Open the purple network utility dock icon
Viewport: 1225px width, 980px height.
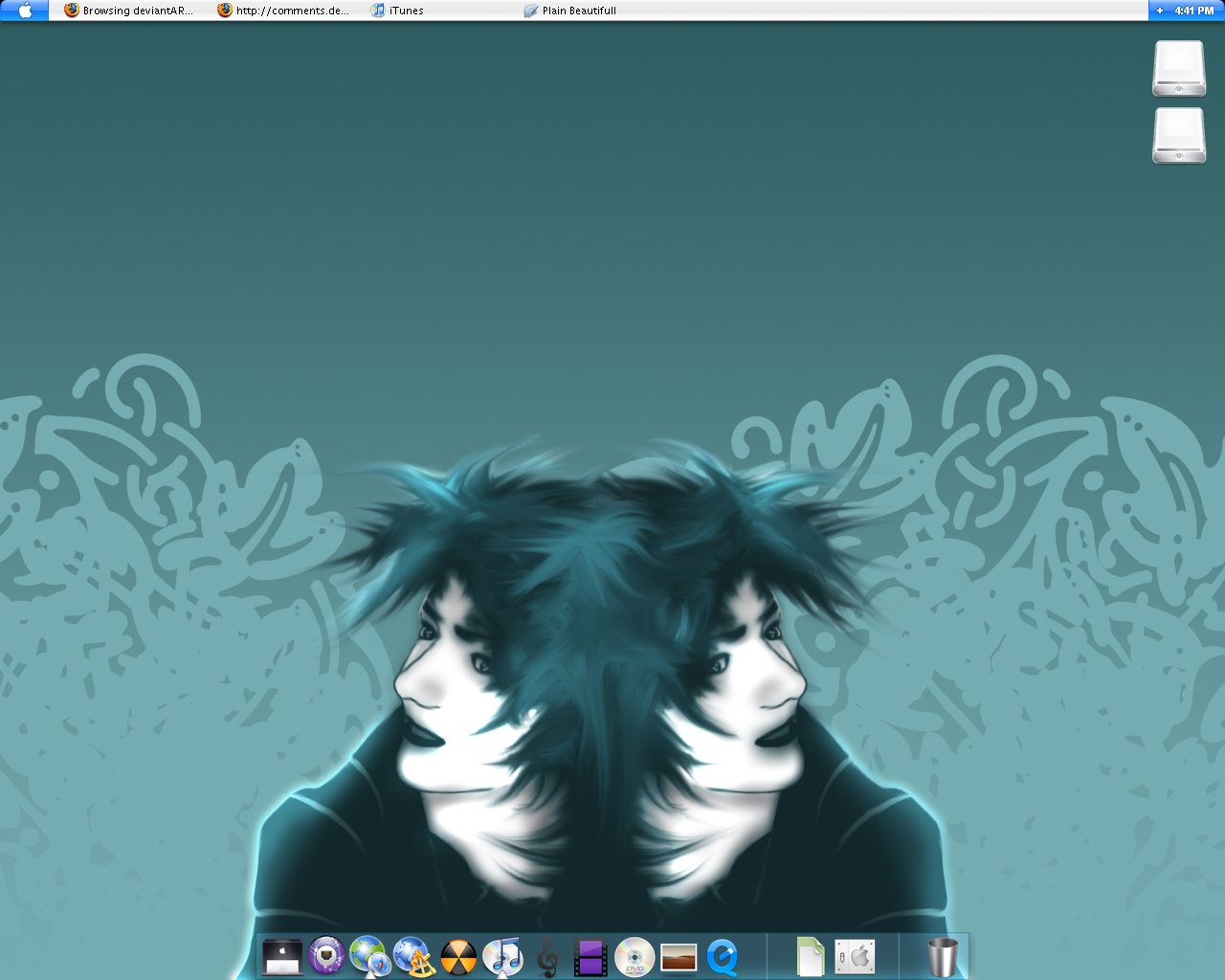click(x=326, y=956)
